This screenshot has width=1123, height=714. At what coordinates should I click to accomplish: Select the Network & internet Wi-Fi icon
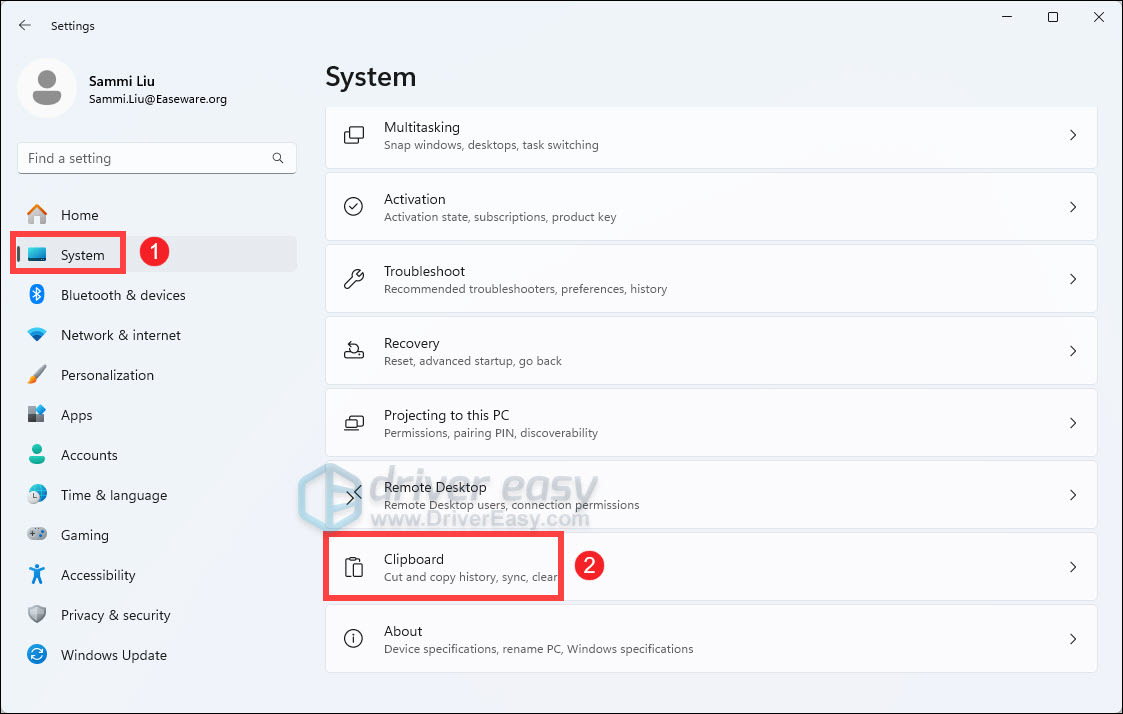click(x=37, y=335)
